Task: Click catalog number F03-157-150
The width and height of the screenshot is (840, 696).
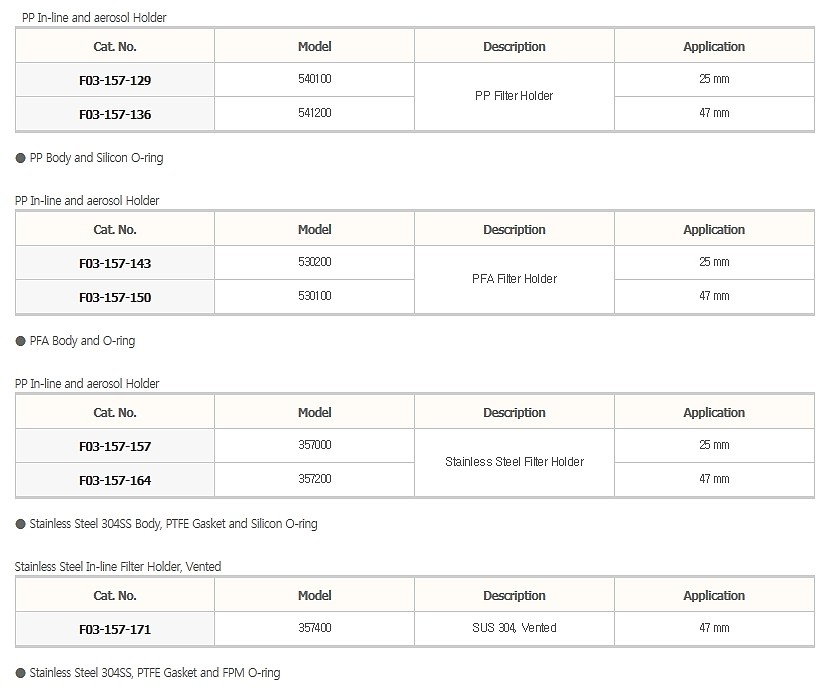Action: point(115,297)
